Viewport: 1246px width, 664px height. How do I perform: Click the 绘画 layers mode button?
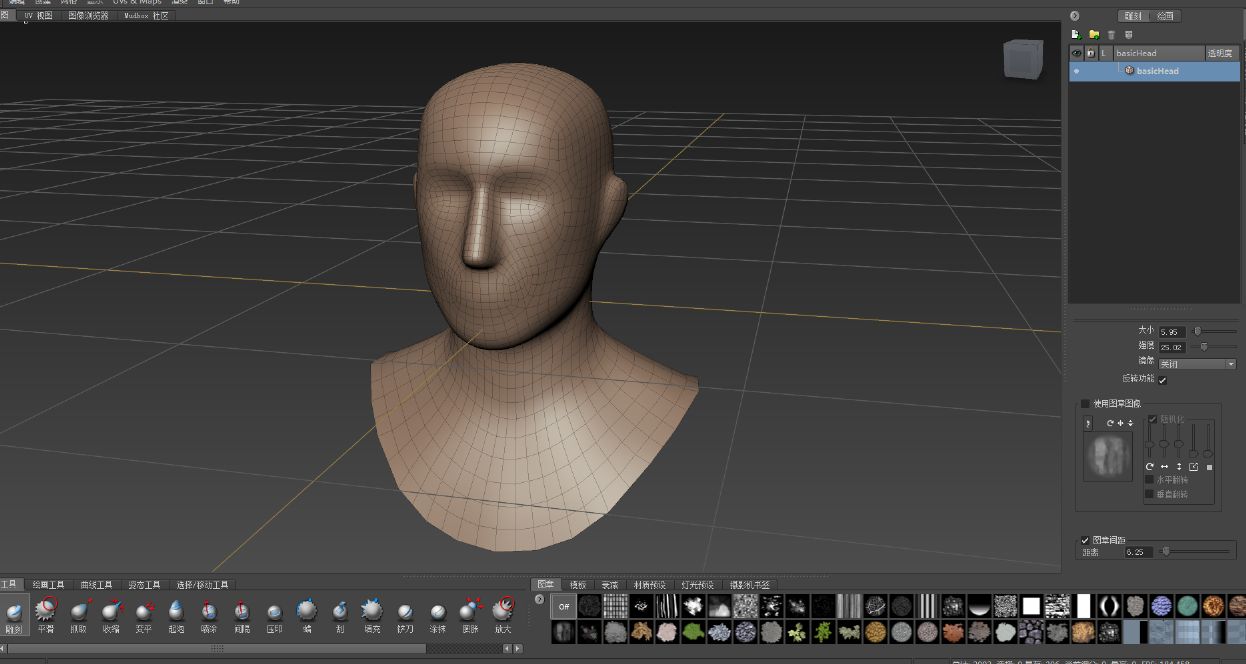pyautogui.click(x=1165, y=16)
